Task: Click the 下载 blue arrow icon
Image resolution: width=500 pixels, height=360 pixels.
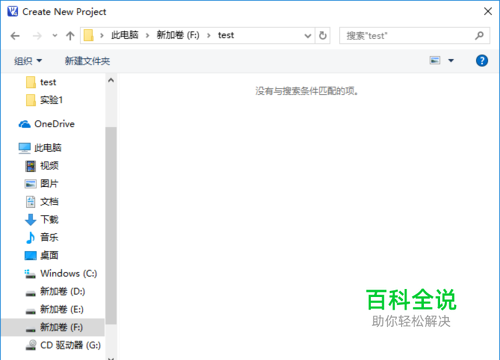Action: pos(30,220)
